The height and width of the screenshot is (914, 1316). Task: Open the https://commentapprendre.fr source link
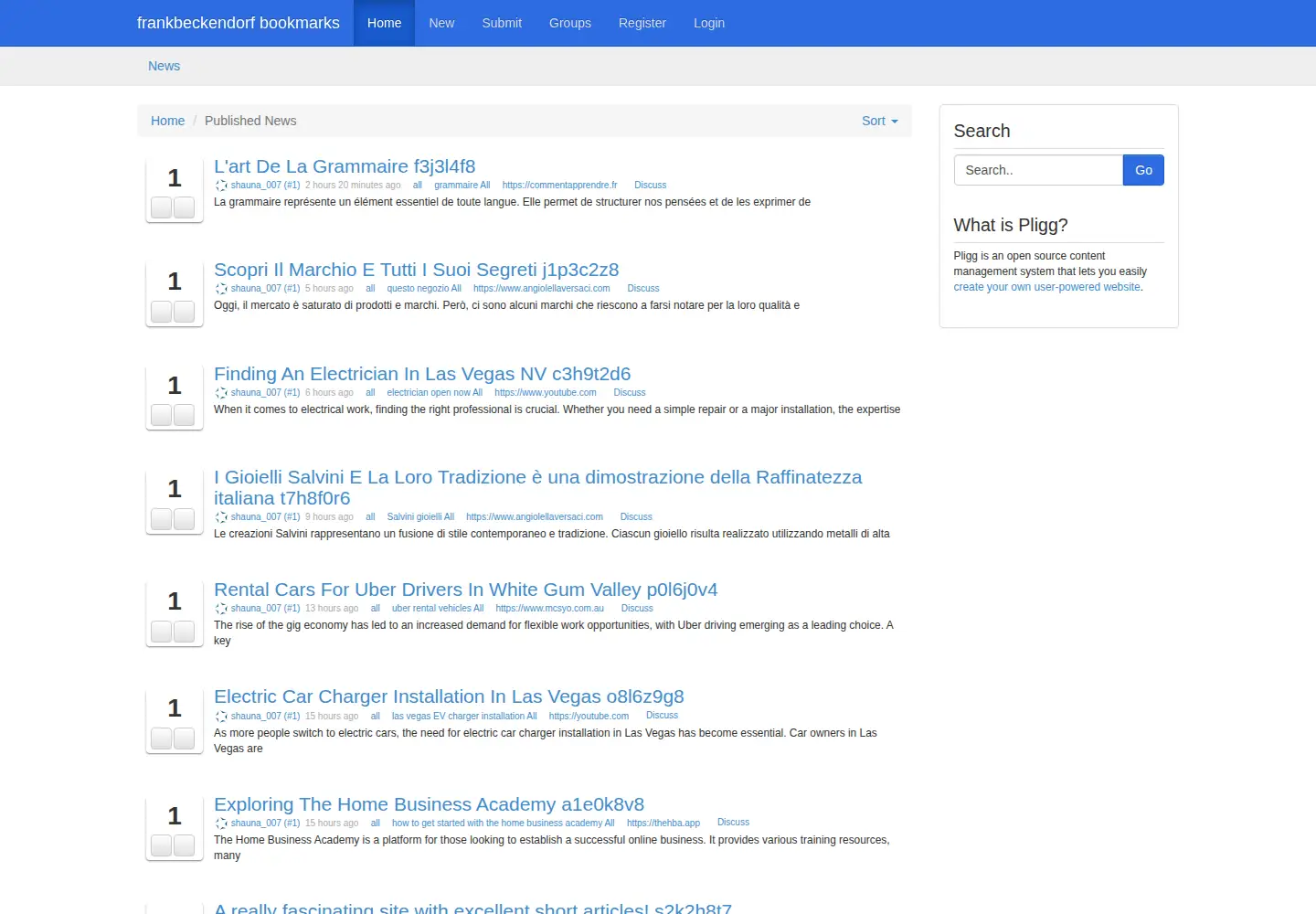559,186
